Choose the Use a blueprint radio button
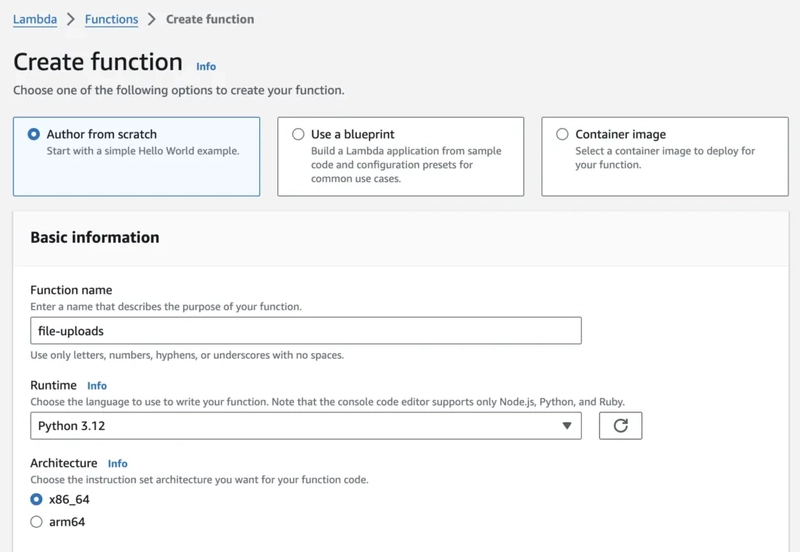This screenshot has width=800, height=552. pos(298,134)
